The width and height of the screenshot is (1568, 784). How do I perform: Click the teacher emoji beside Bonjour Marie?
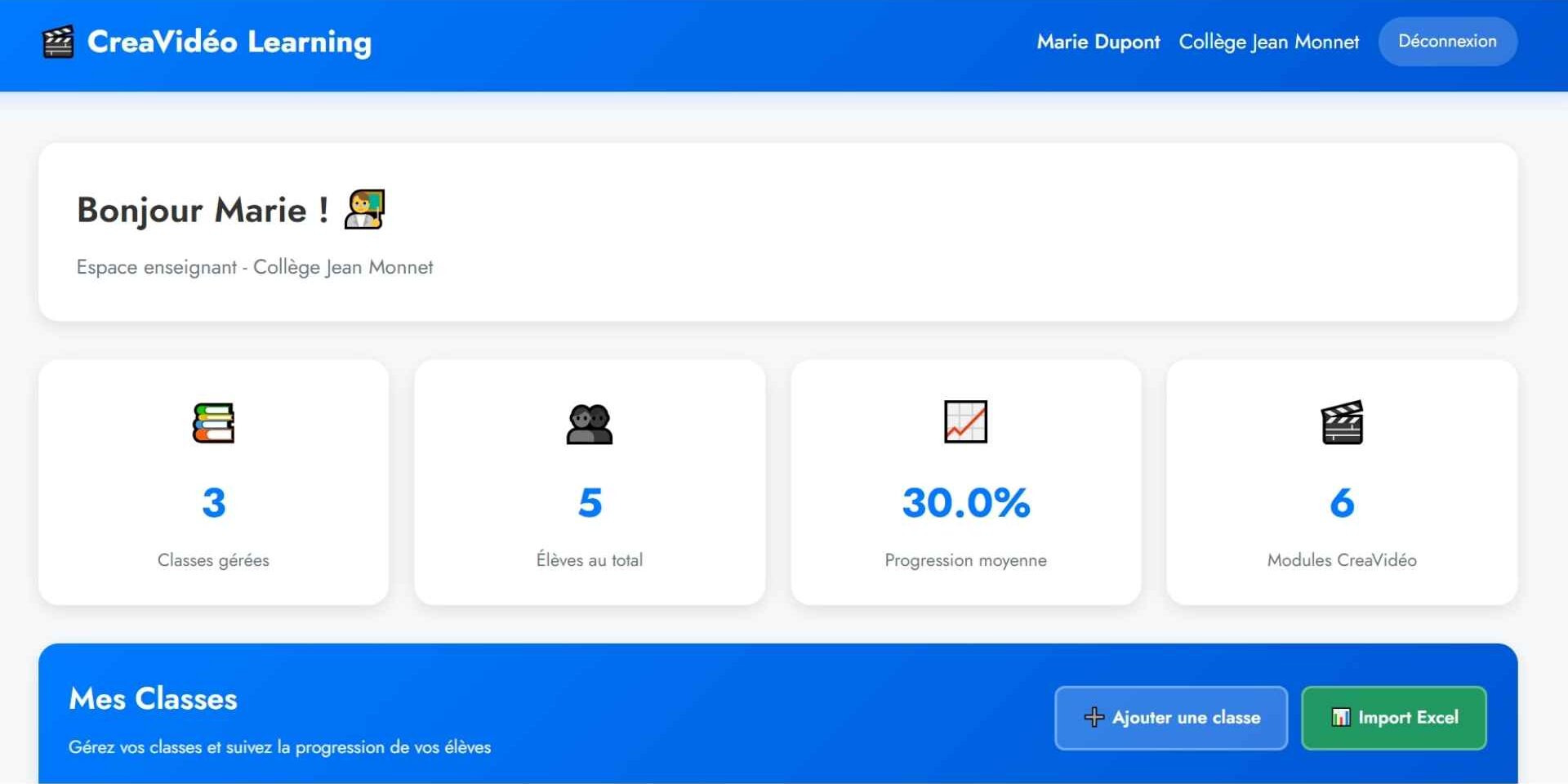click(x=364, y=210)
